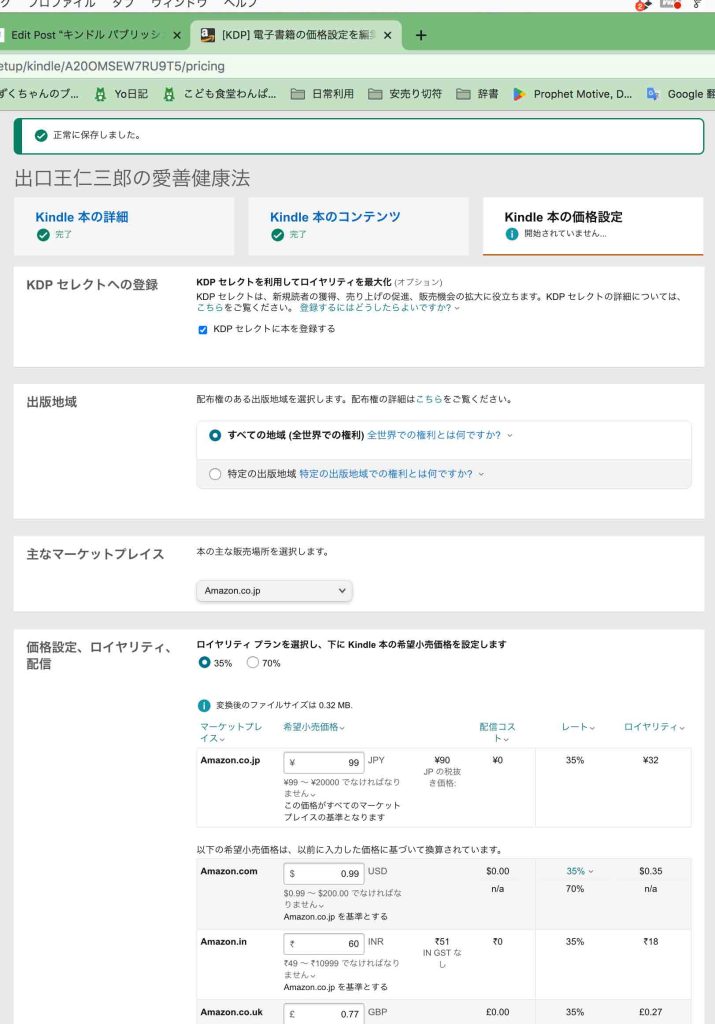
Task: Open the ウィンドウ menu in menu bar
Action: pyautogui.click(x=179, y=3)
